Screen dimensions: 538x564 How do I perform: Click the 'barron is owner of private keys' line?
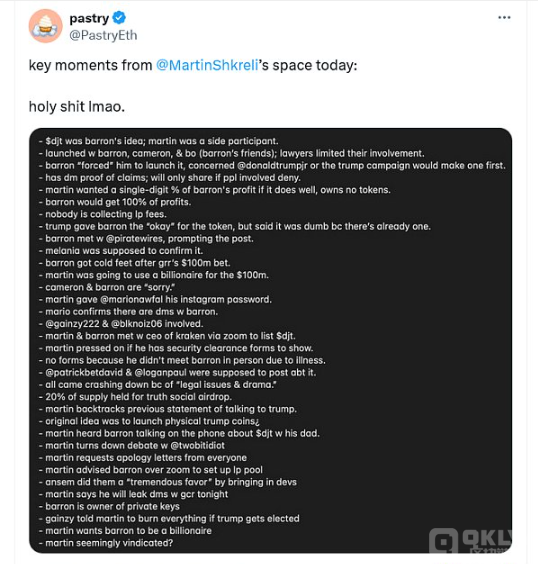point(109,506)
